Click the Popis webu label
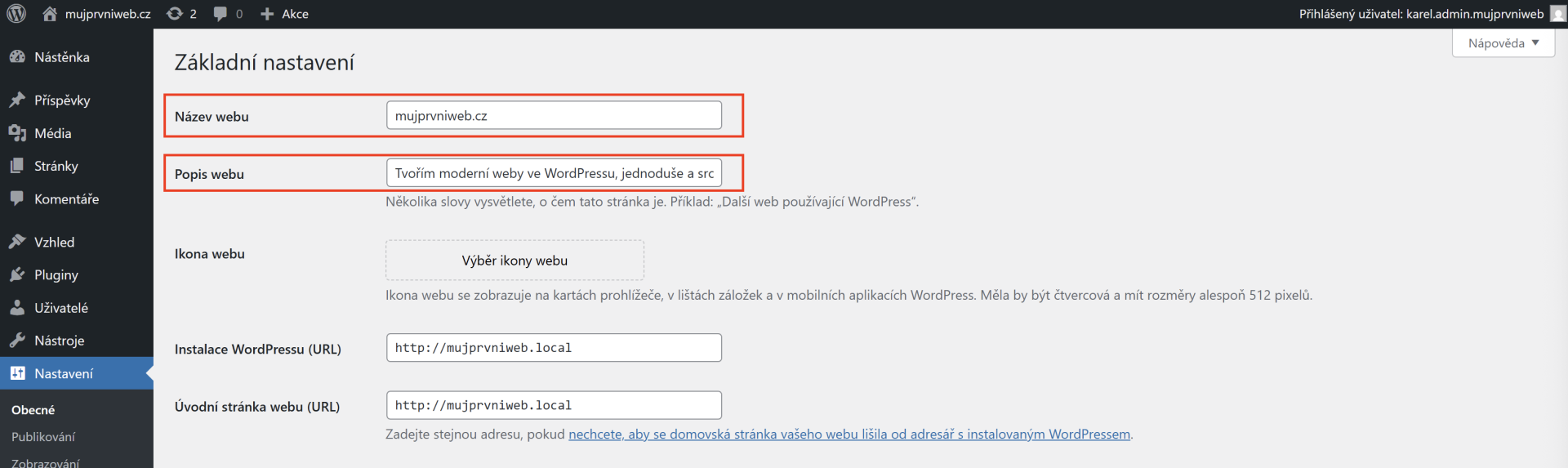The height and width of the screenshot is (468, 1568). pyautogui.click(x=209, y=174)
